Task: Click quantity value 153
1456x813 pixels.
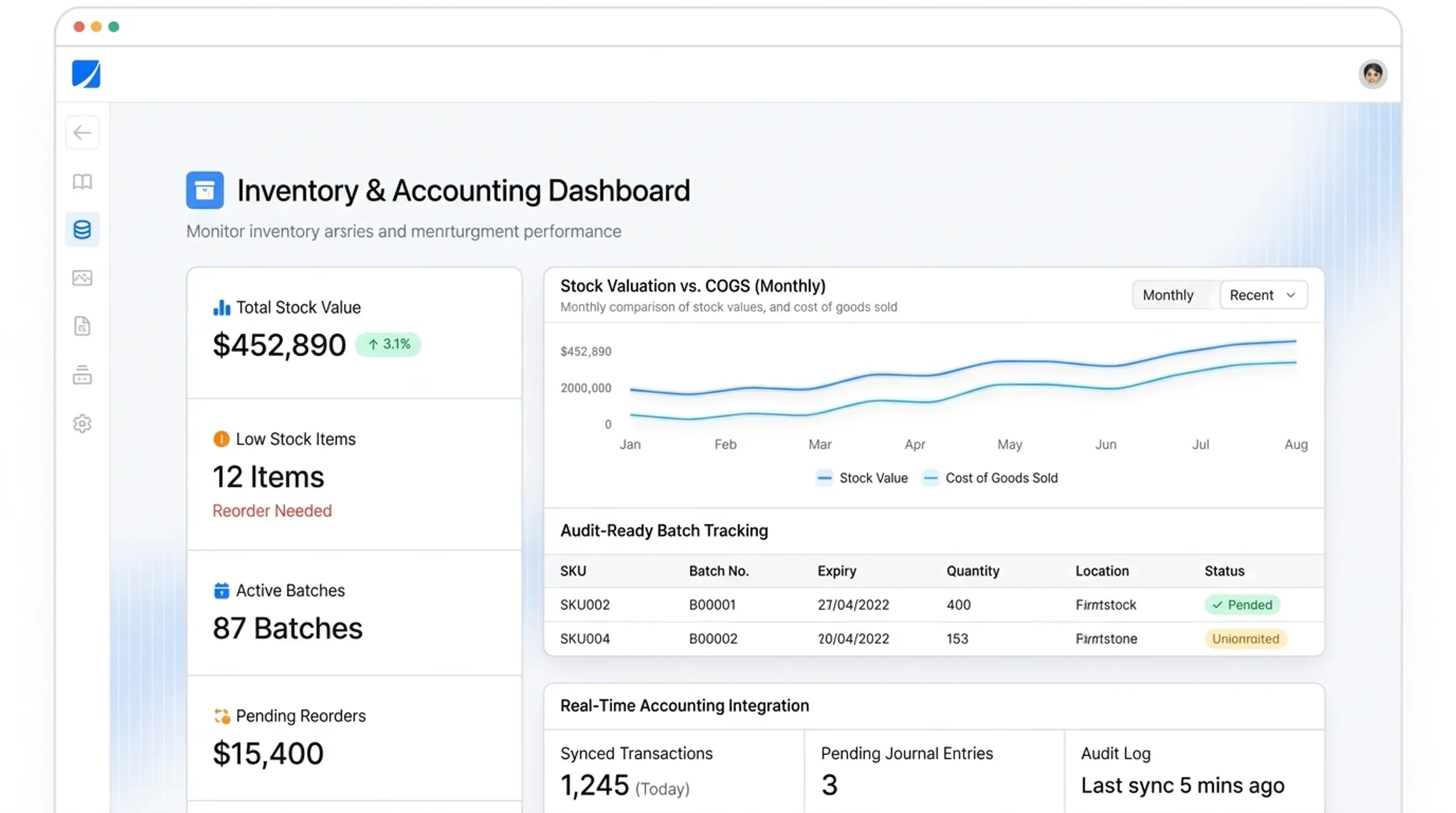Action: (x=957, y=638)
